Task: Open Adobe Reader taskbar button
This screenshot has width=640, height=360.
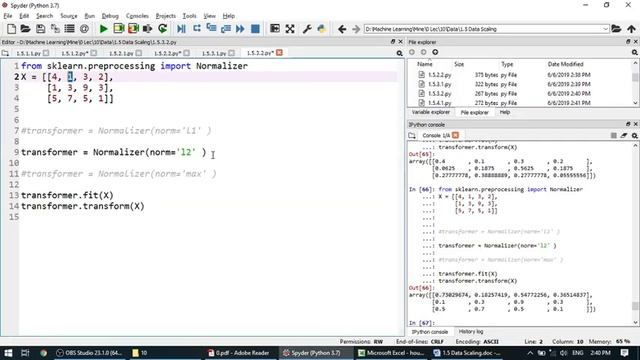Action: click(239, 353)
